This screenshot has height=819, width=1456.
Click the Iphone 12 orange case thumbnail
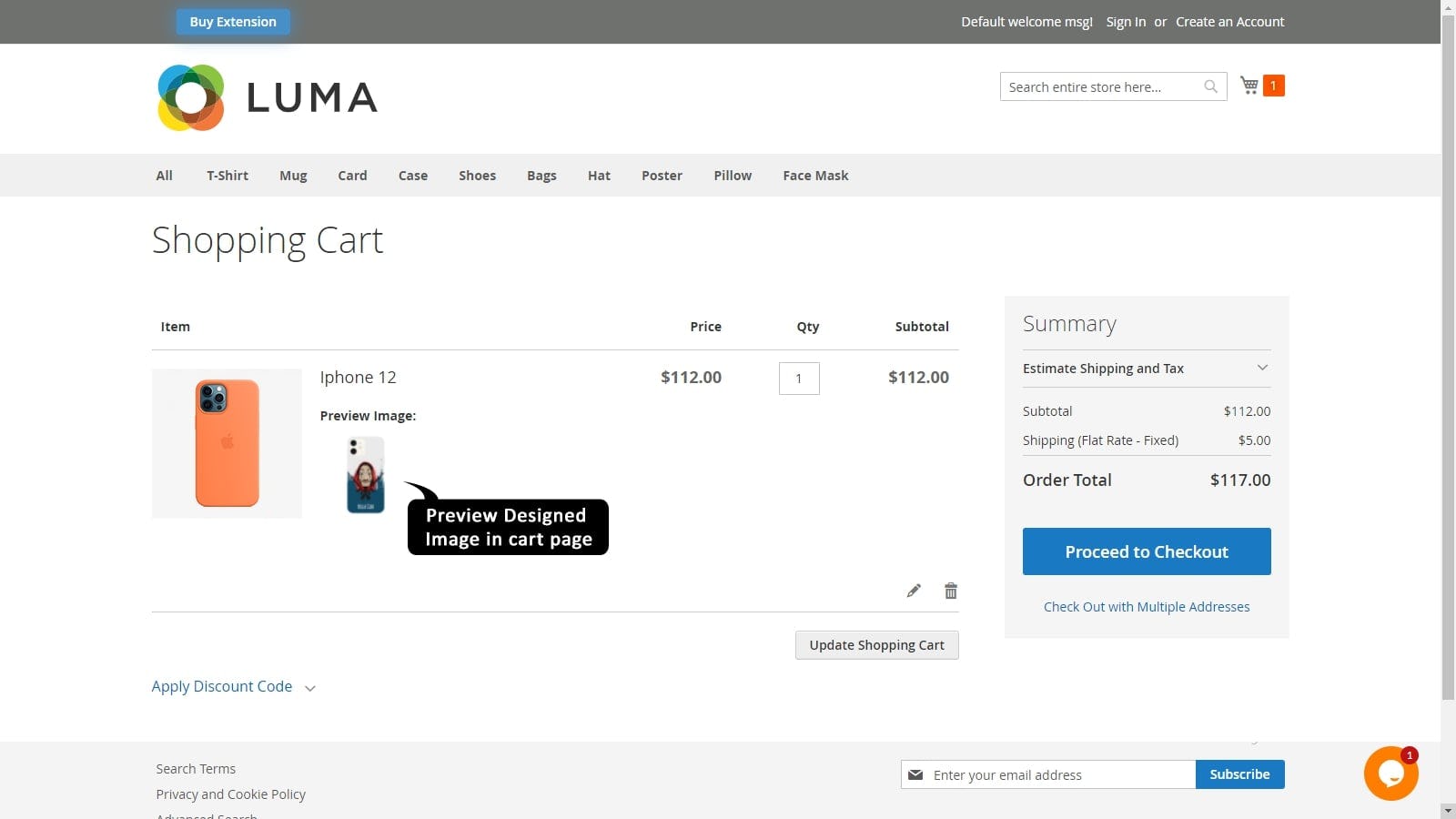[x=227, y=443]
